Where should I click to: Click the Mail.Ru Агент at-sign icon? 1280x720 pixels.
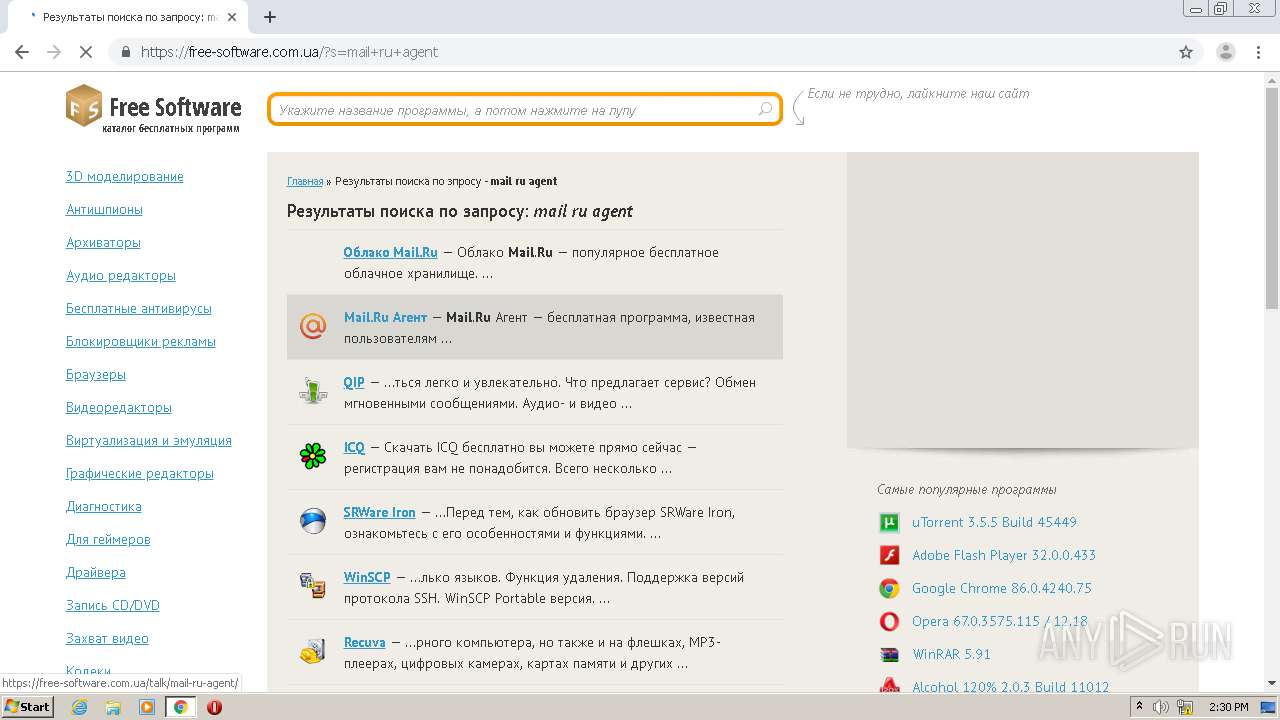[313, 326]
